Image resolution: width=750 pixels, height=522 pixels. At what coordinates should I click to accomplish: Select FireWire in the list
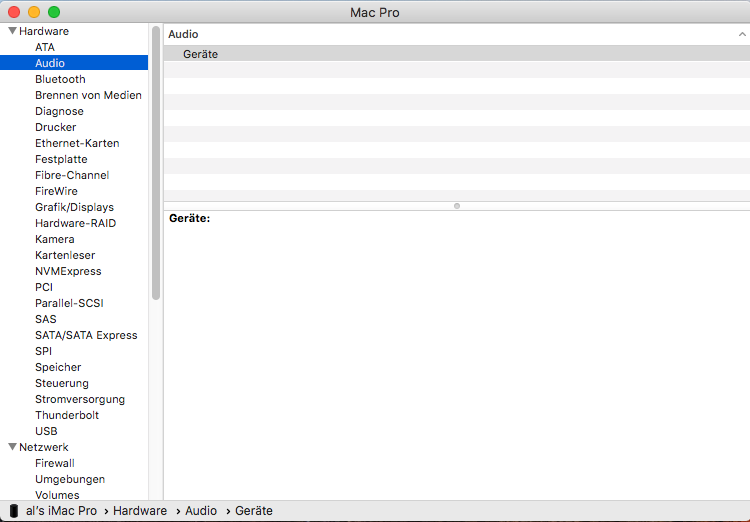tap(56, 191)
